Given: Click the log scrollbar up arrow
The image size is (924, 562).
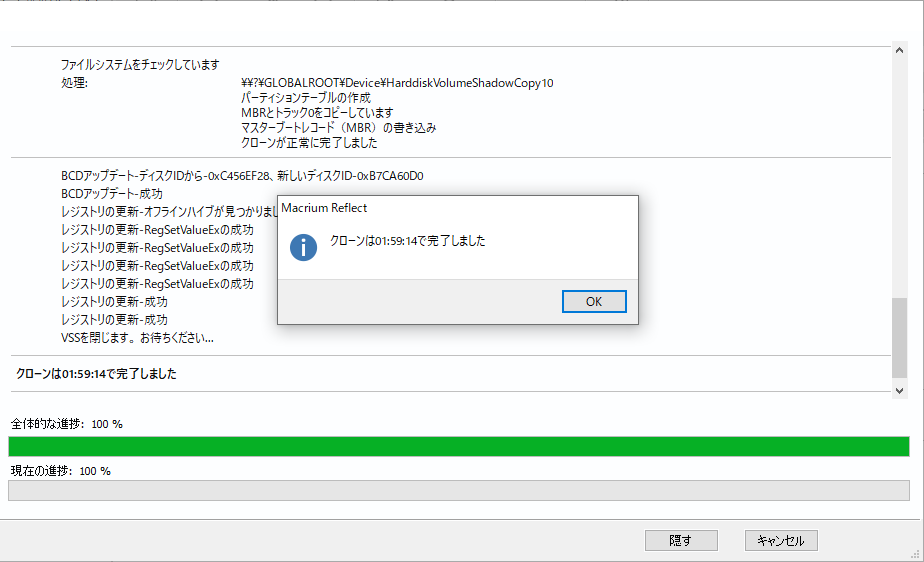Looking at the screenshot, I should pyautogui.click(x=899, y=50).
